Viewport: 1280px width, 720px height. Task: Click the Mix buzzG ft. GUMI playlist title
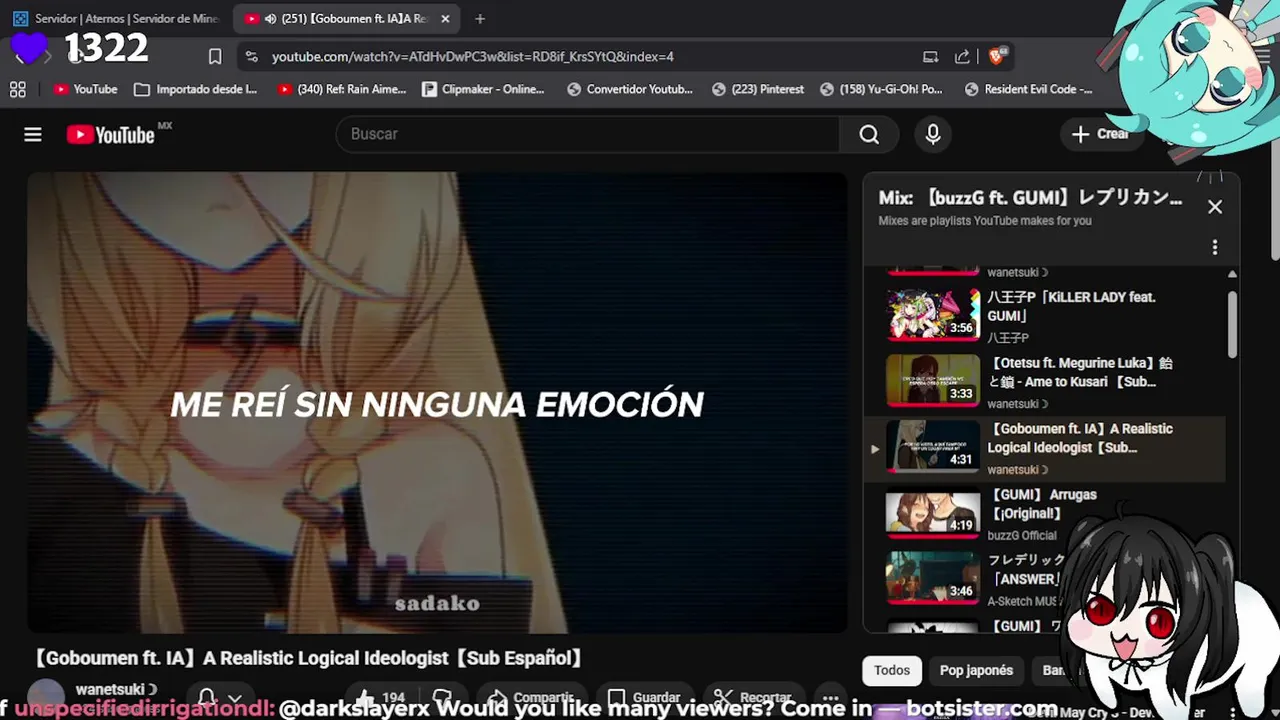[x=1030, y=198]
